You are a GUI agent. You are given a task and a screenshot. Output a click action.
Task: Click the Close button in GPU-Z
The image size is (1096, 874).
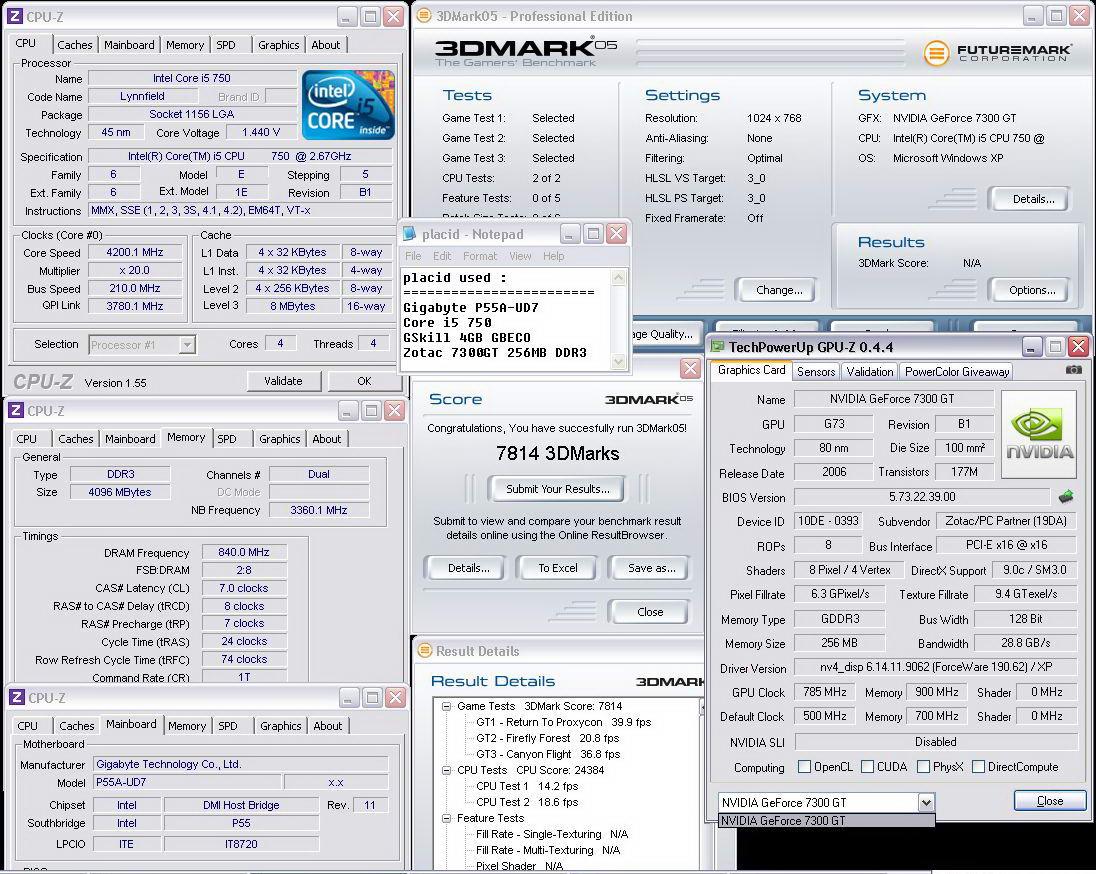pos(1050,801)
